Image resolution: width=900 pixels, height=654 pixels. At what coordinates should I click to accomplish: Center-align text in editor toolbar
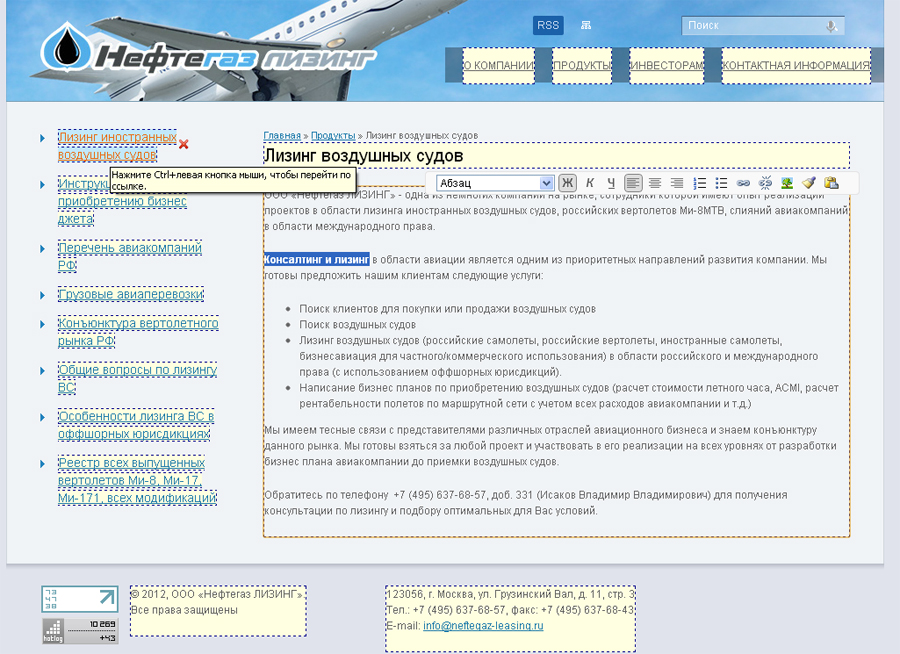point(655,183)
